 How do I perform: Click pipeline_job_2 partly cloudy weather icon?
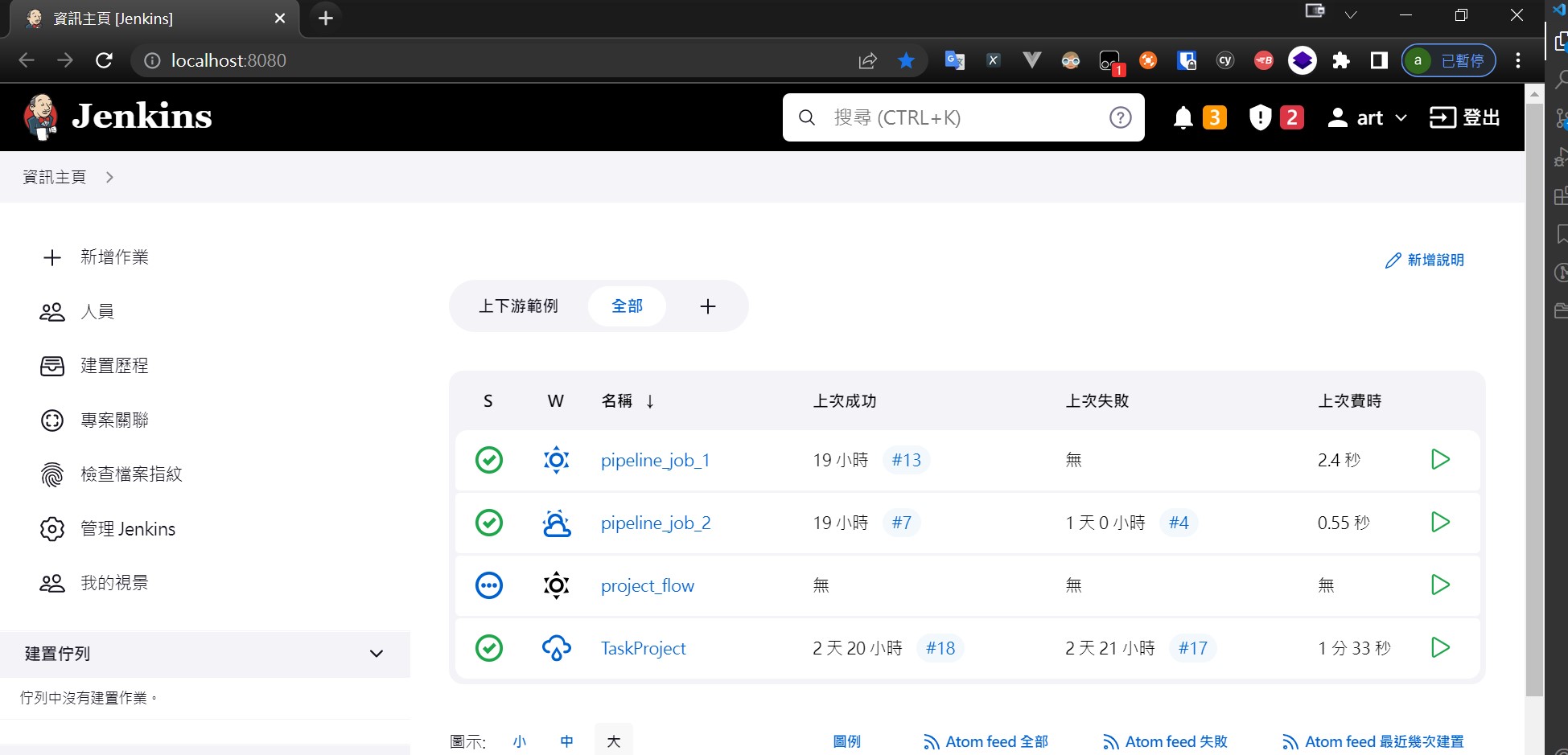pos(557,523)
